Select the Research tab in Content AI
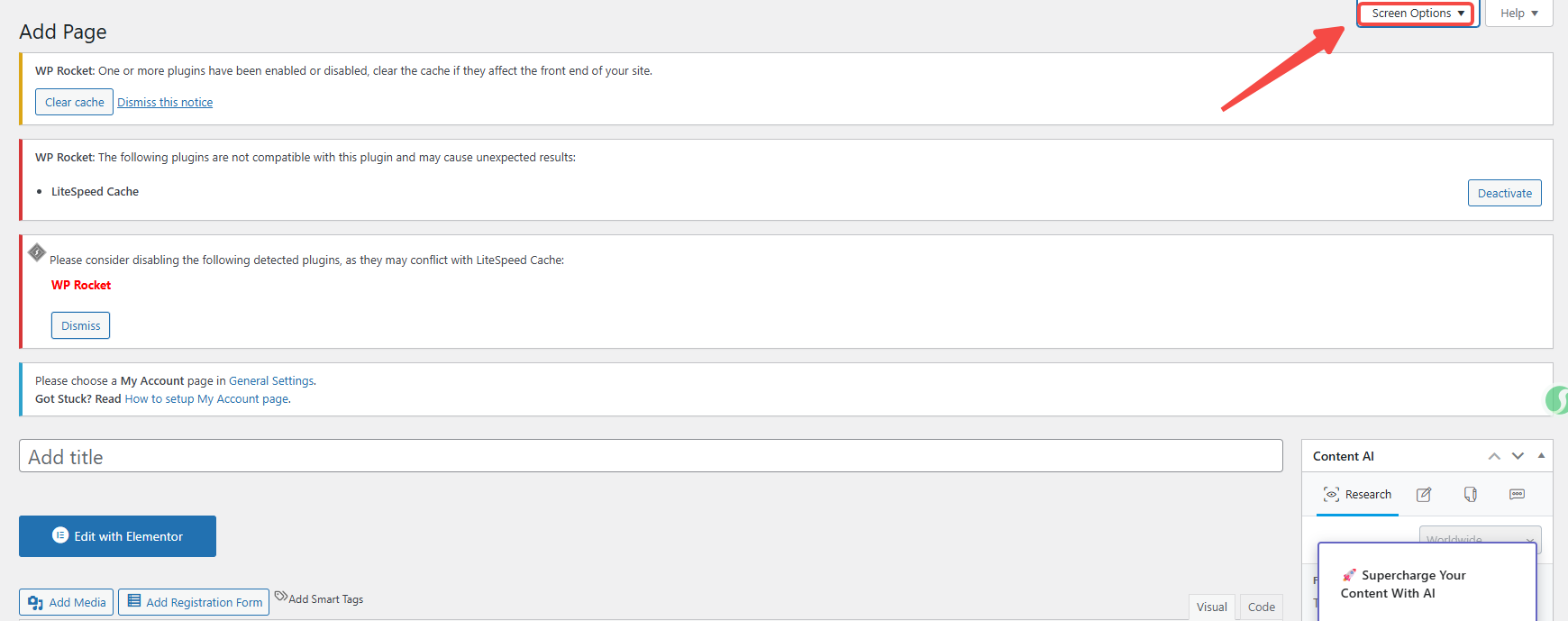Screen dimensions: 1568x621 click(x=1357, y=495)
